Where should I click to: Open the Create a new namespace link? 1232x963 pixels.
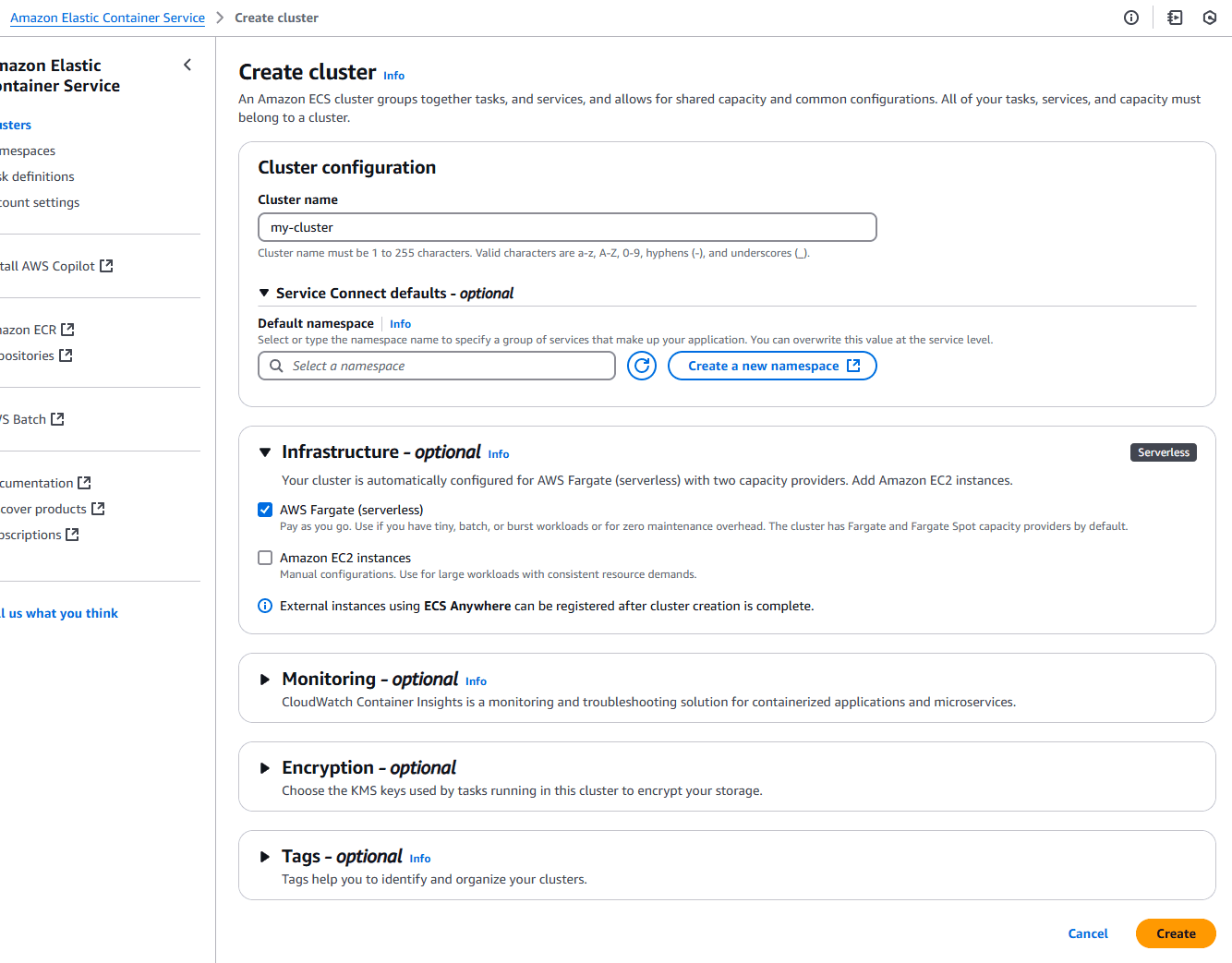click(x=772, y=366)
